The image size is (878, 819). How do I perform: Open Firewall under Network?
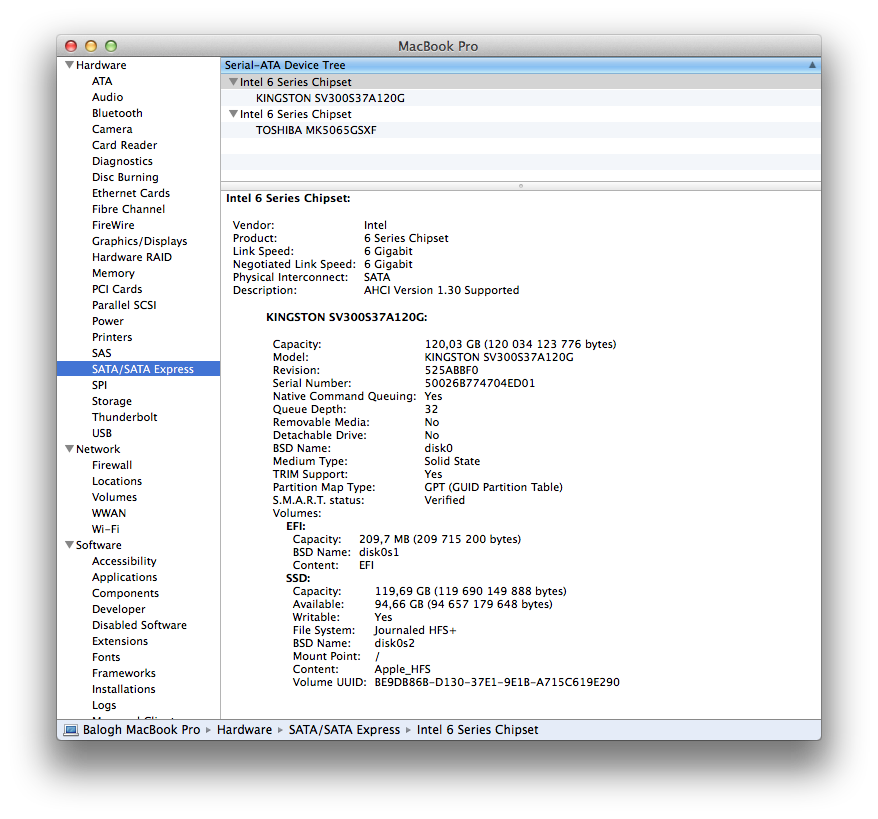(112, 465)
